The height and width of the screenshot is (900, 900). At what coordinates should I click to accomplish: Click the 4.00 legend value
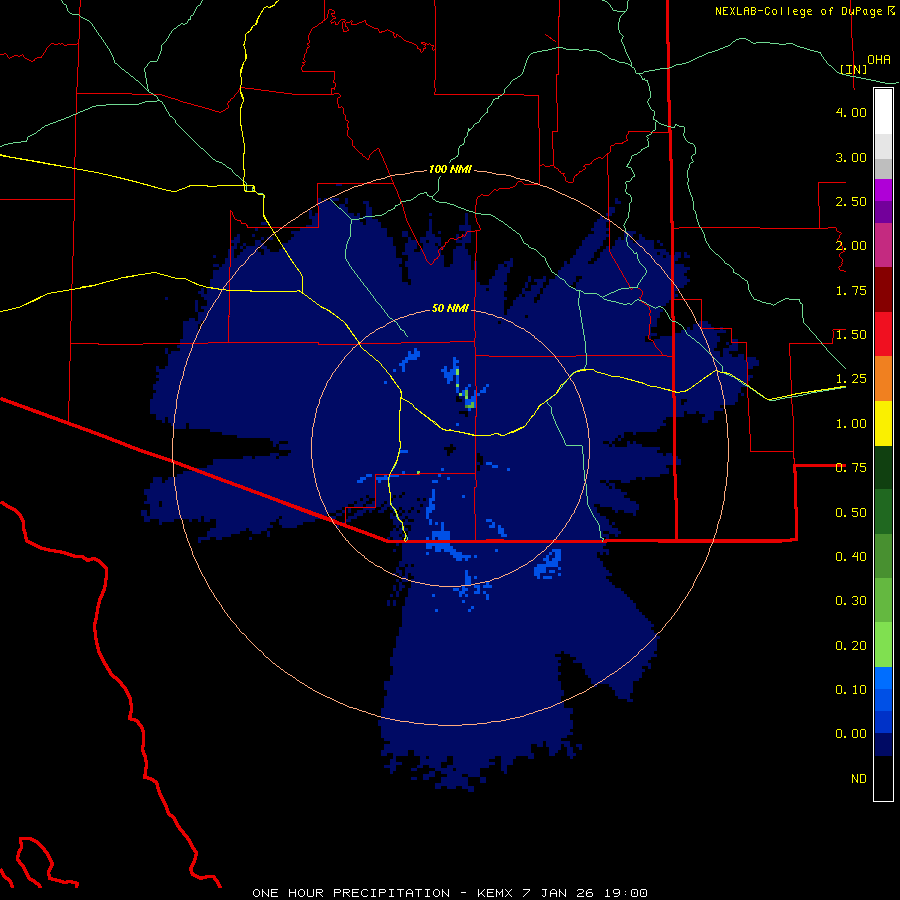[x=851, y=112]
